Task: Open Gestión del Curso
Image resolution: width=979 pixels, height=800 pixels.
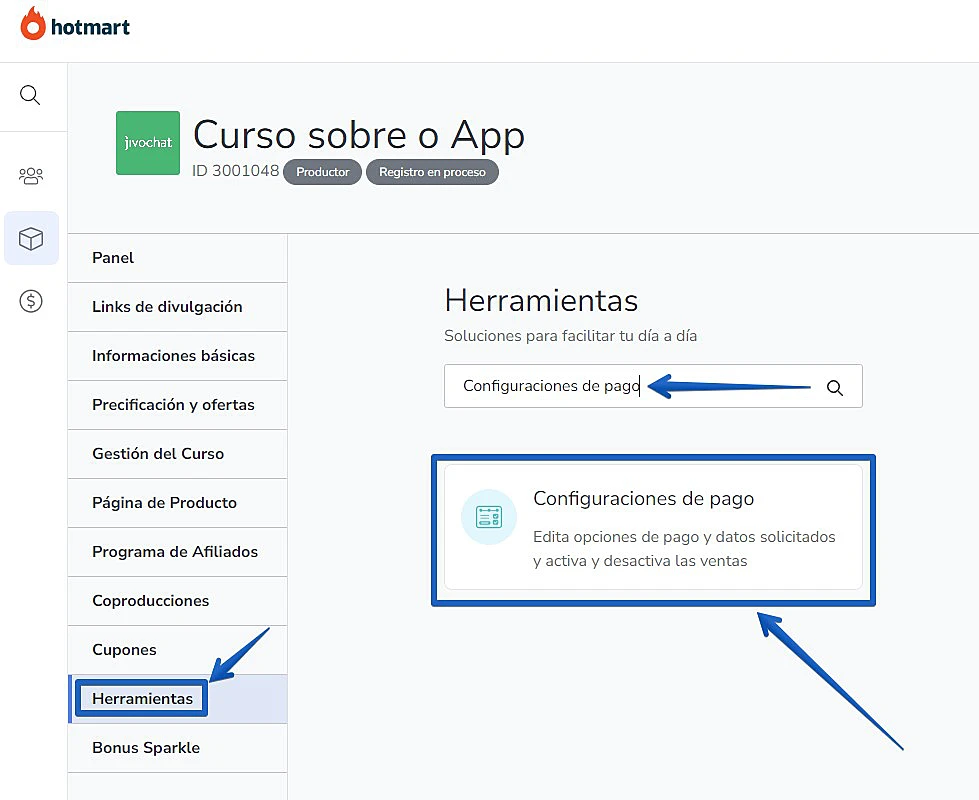Action: (x=158, y=454)
